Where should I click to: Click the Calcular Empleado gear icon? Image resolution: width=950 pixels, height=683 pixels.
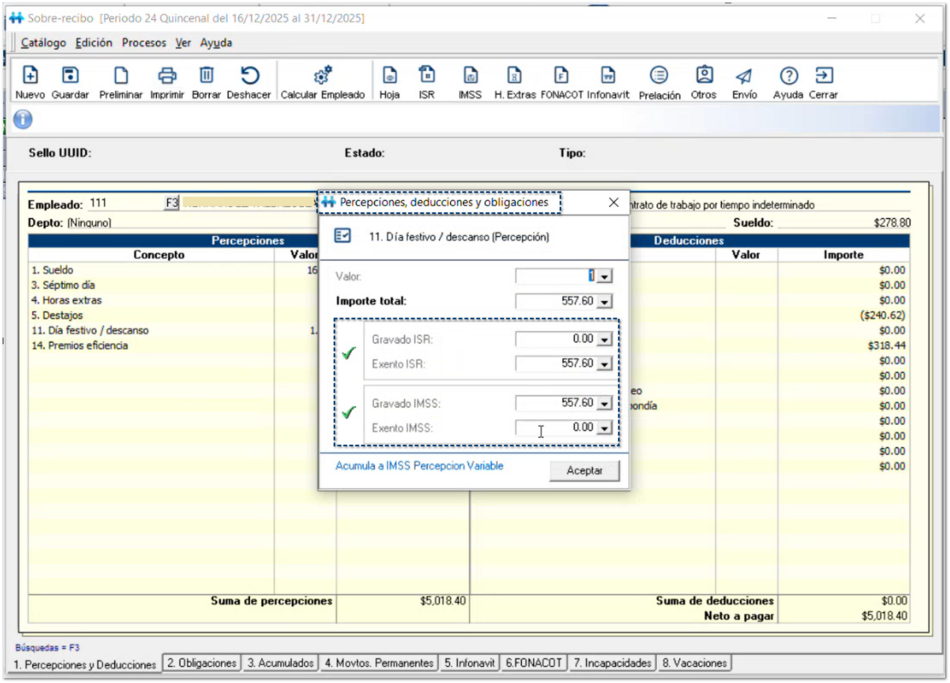click(x=322, y=76)
